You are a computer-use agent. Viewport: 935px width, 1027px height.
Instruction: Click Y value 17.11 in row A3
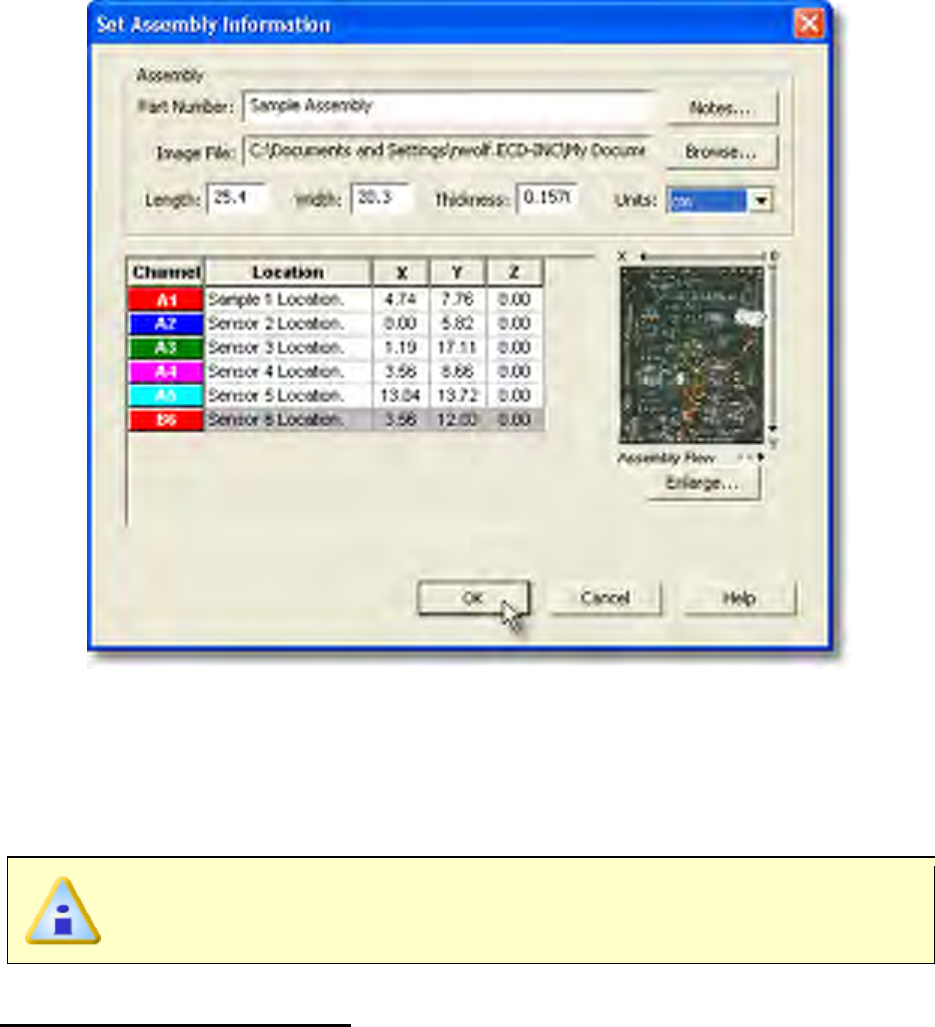(458, 348)
